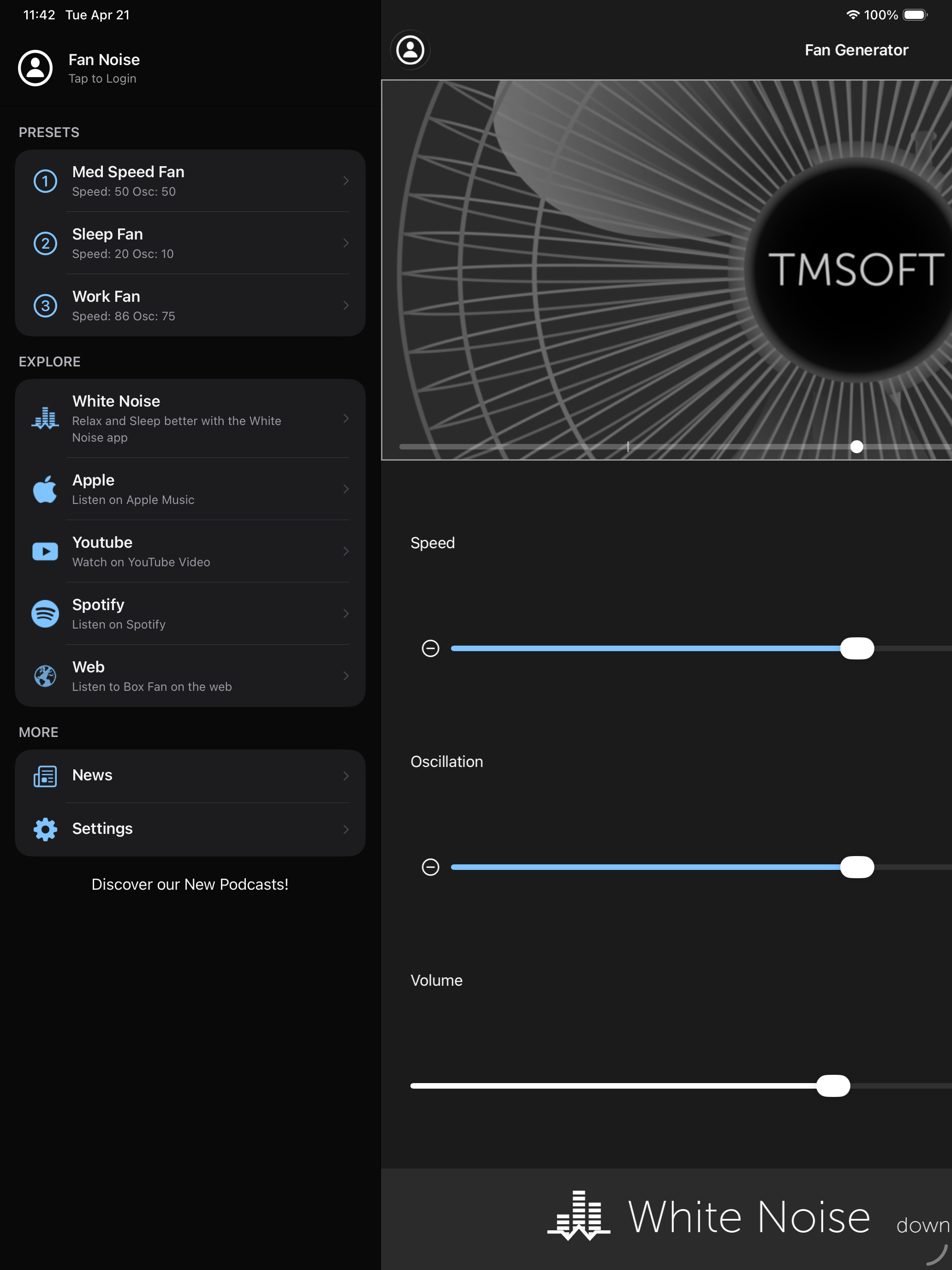This screenshot has width=952, height=1270.
Task: Open Sleep Fan row chevron
Action: (346, 244)
